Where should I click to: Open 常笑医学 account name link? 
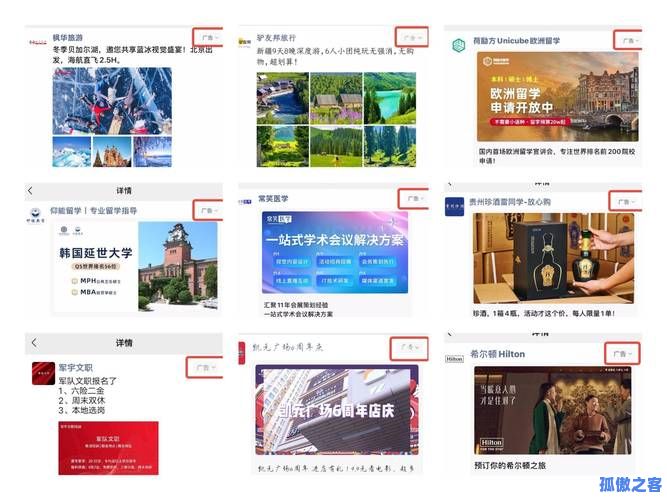click(x=273, y=198)
